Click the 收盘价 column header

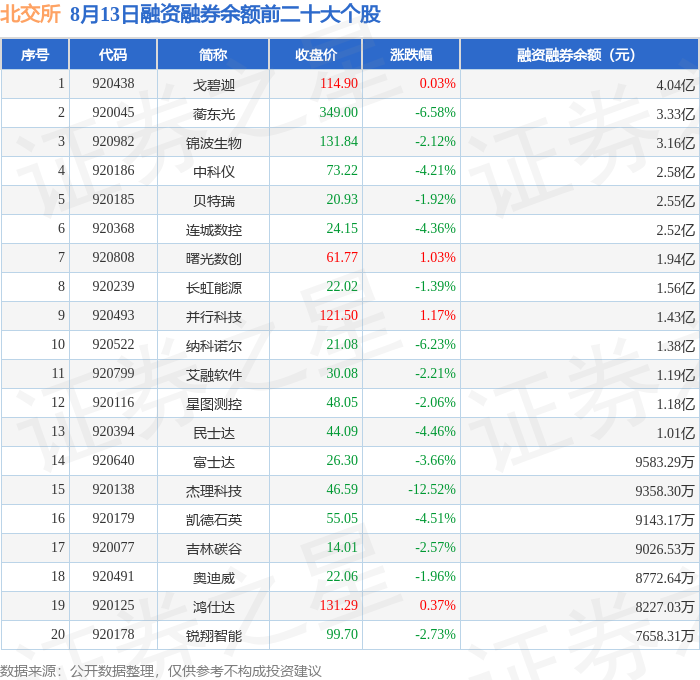316,54
